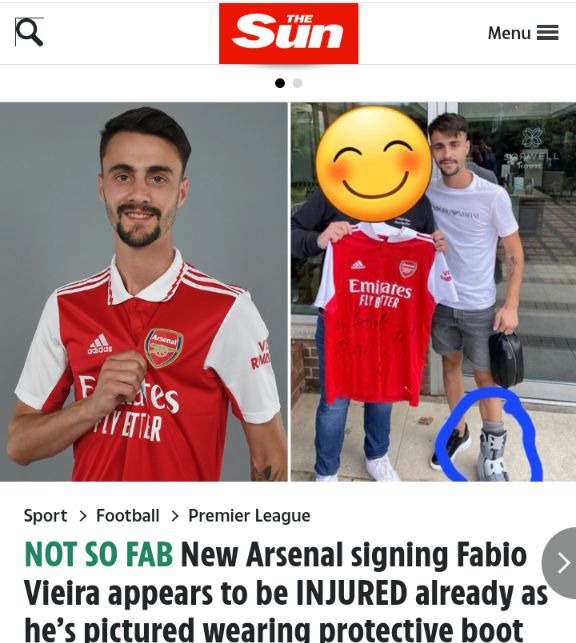Switch to the second grey carousel dot

coord(298,83)
